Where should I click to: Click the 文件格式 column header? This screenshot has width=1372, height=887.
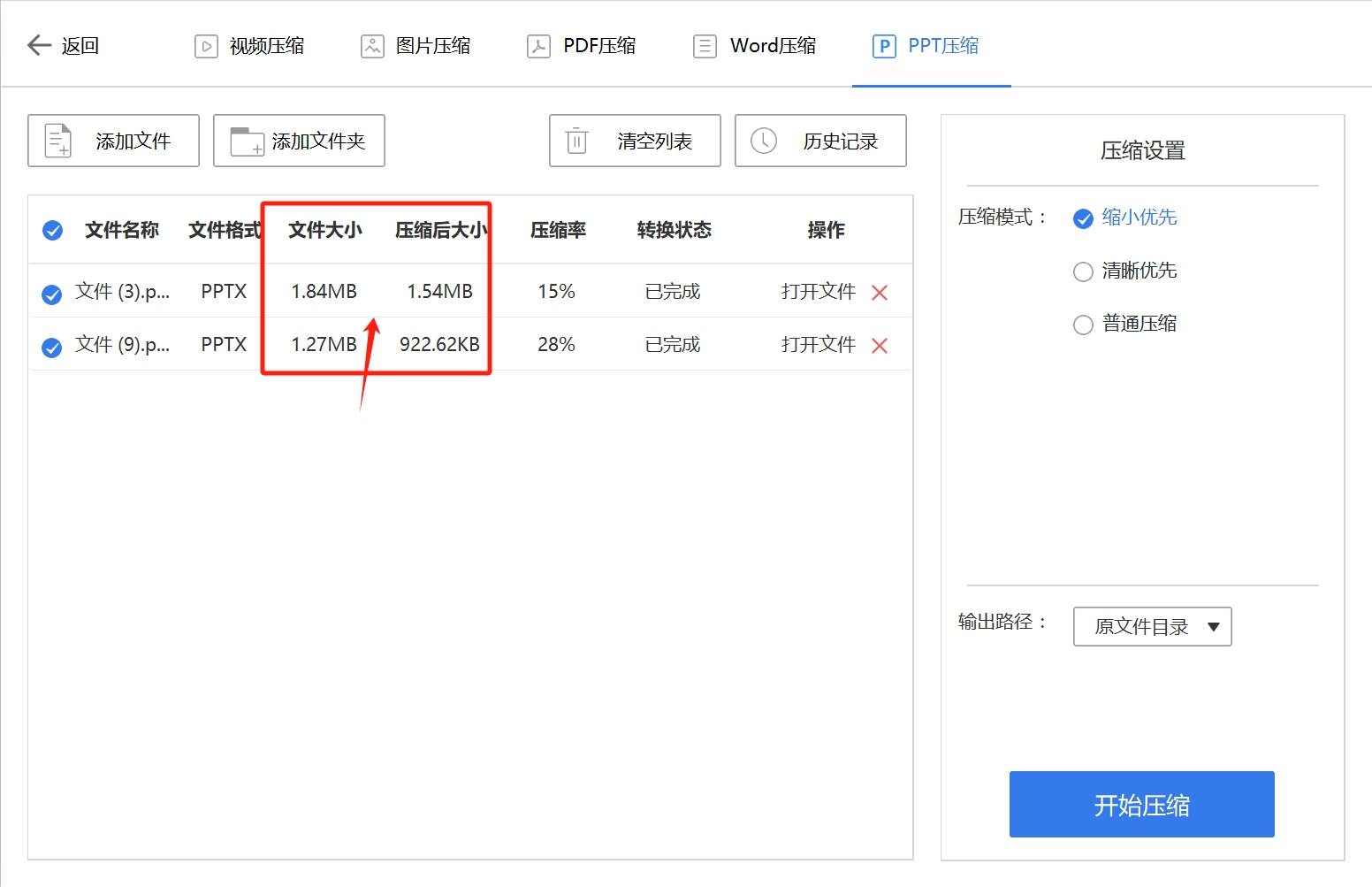tap(225, 230)
